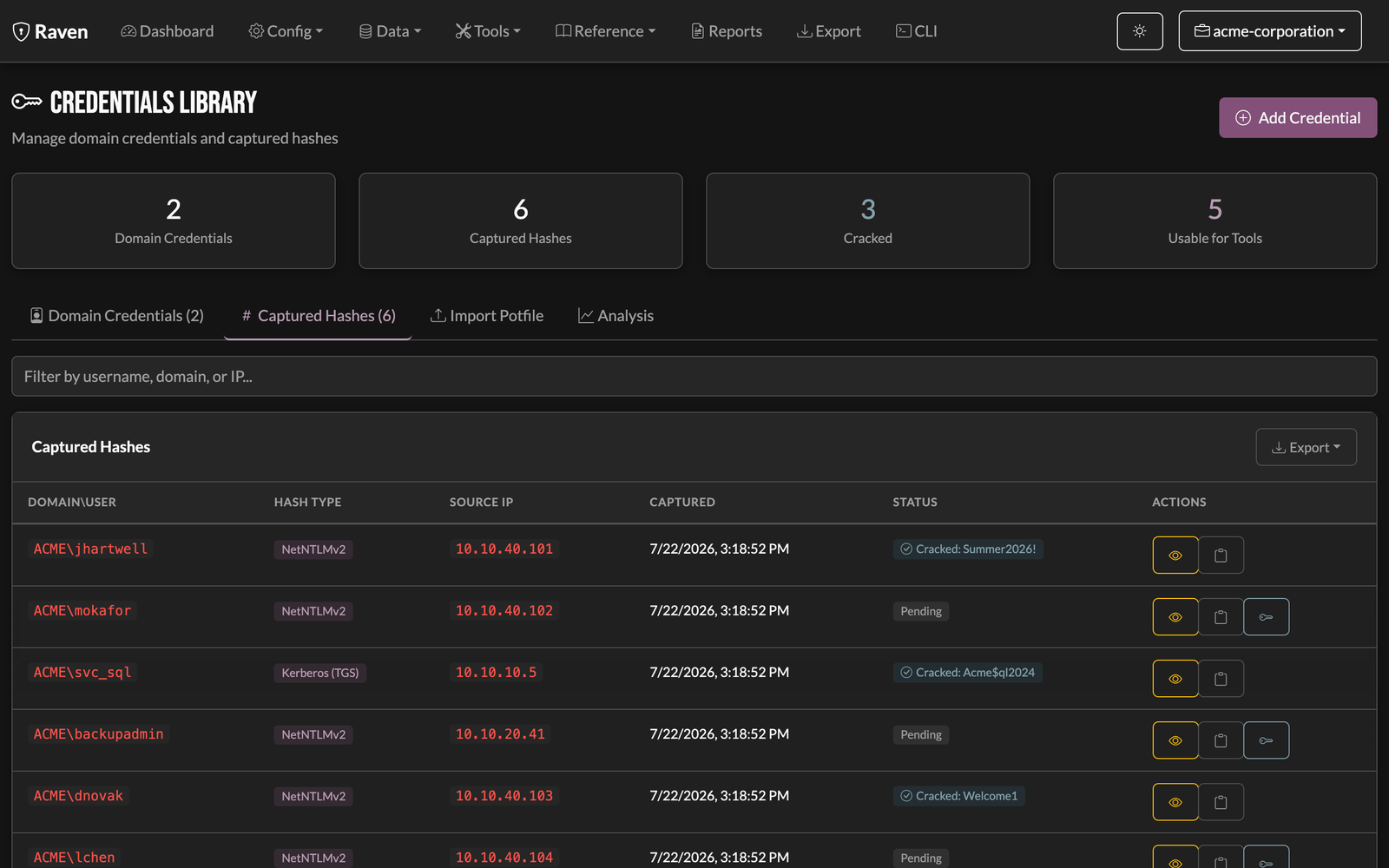1389x868 pixels.
Task: Click the Domain Credentials stat card
Action: click(174, 220)
